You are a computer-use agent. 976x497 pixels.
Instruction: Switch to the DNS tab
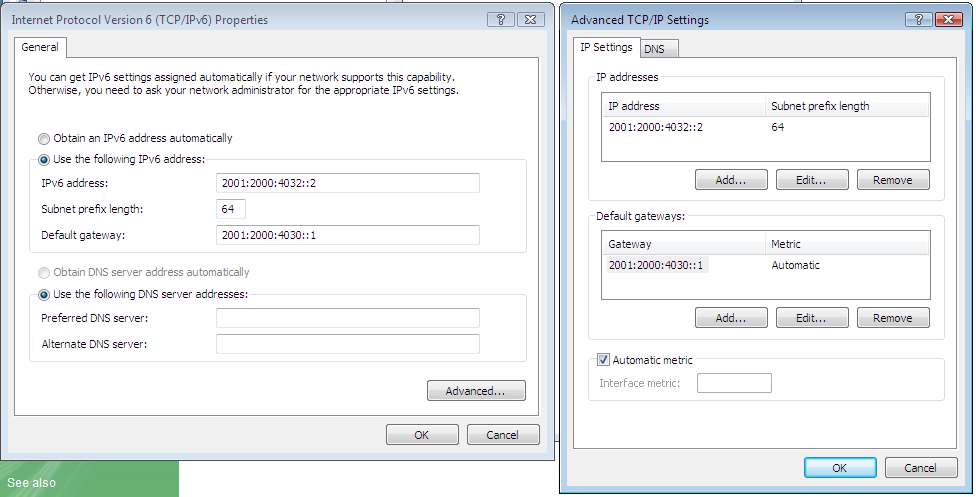660,49
